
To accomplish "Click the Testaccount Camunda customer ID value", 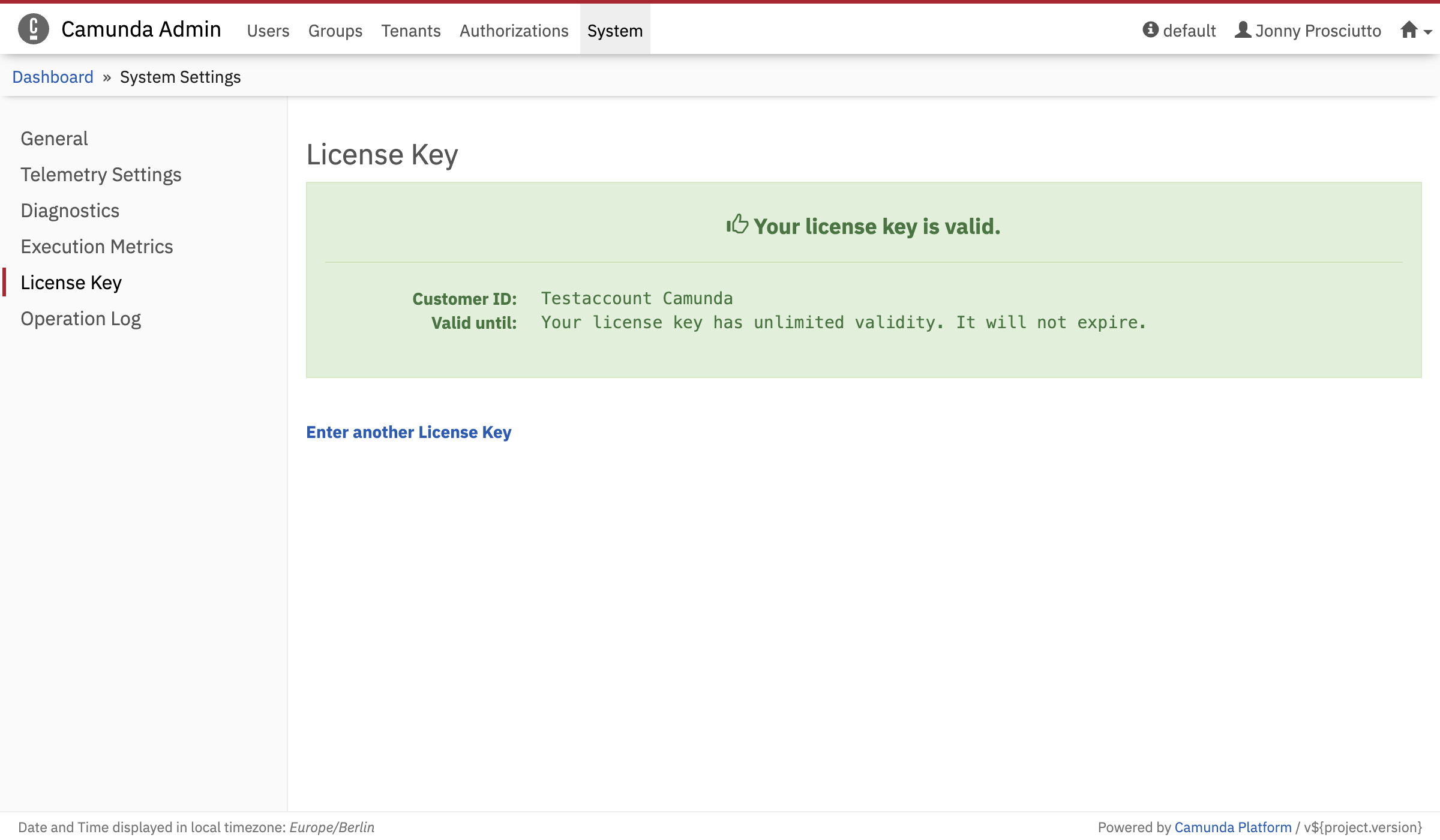I will [x=637, y=298].
